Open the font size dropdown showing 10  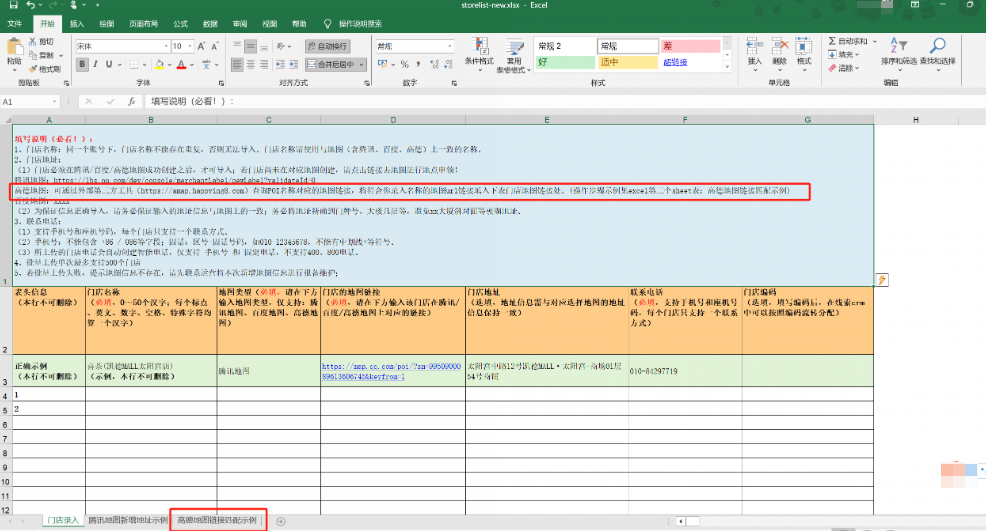[191, 46]
